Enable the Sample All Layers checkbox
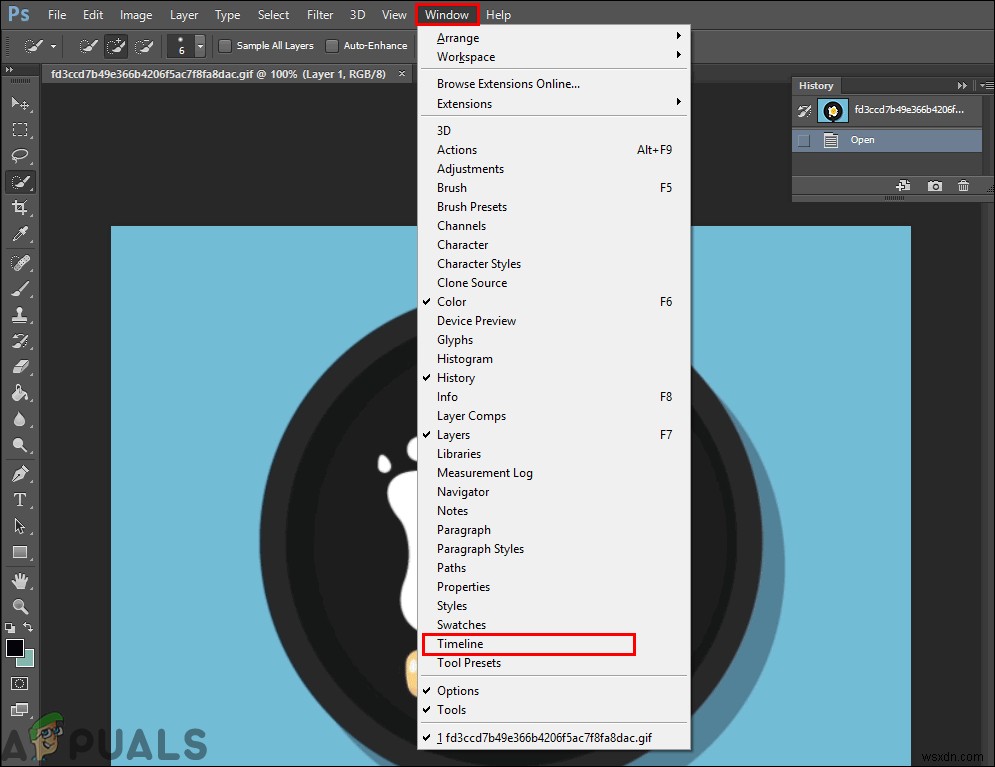This screenshot has height=767, width=995. [x=225, y=45]
